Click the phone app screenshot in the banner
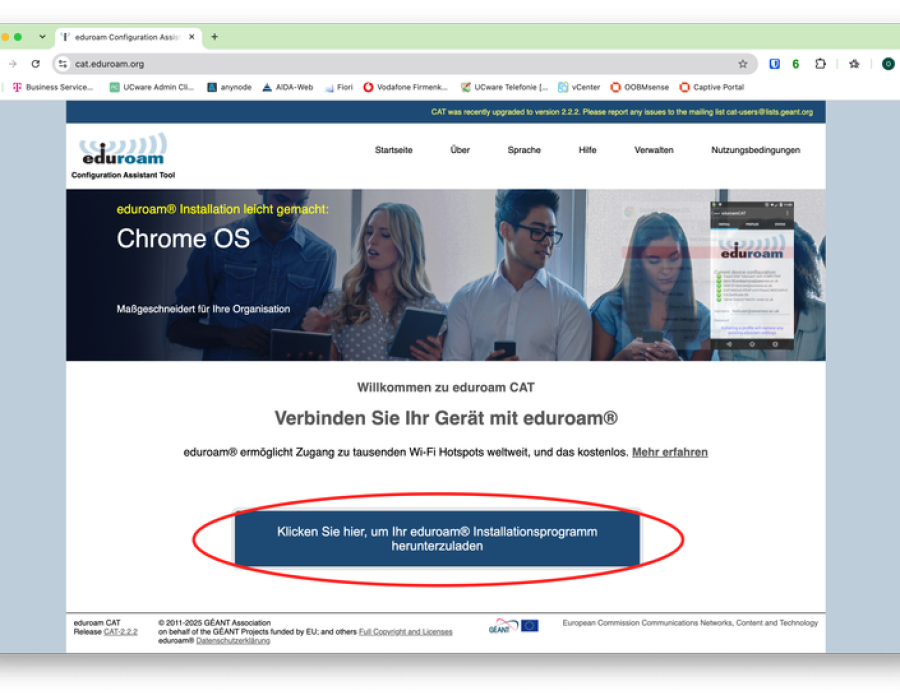The height and width of the screenshot is (700, 900). [x=752, y=275]
